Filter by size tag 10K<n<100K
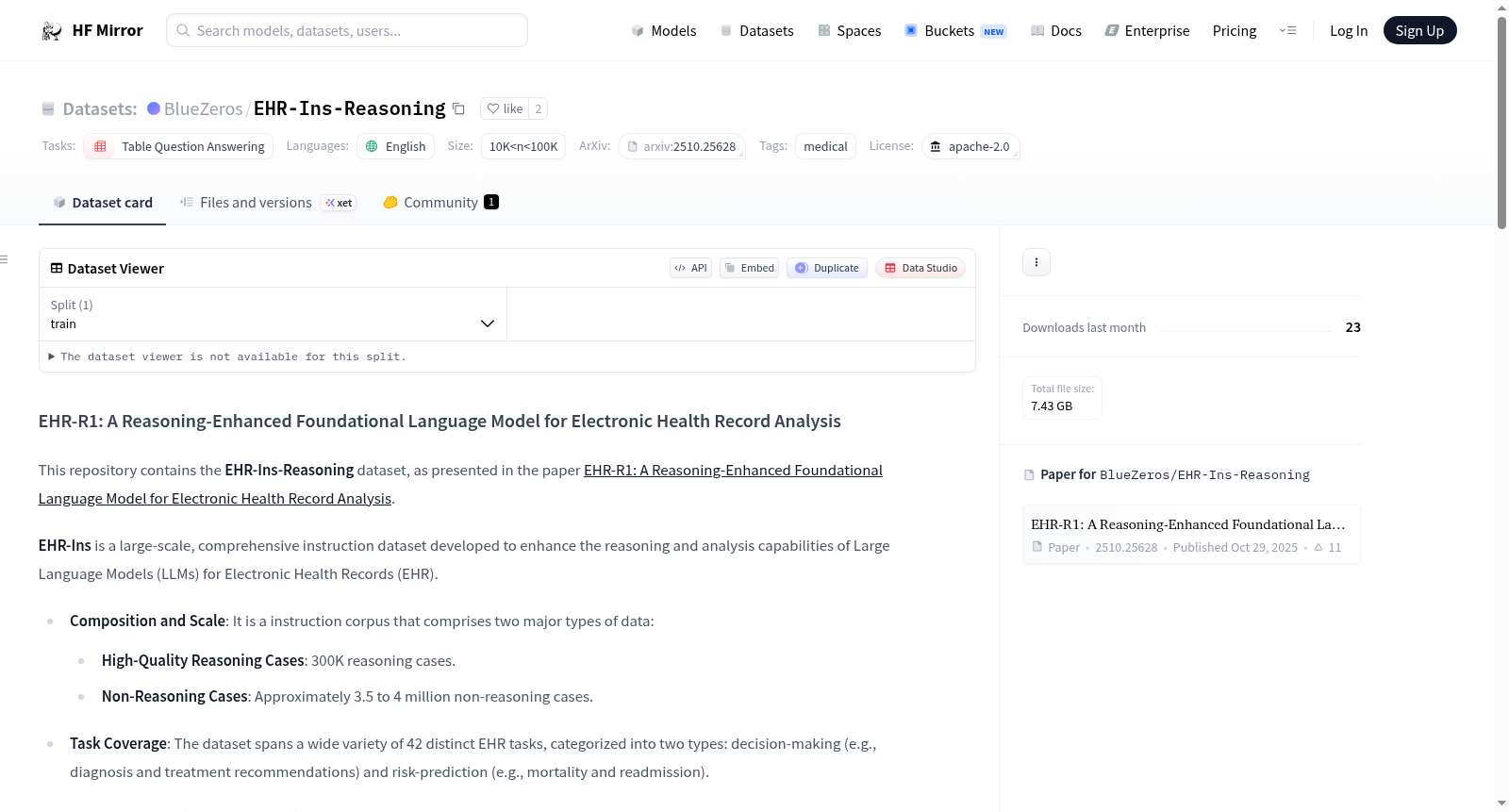This screenshot has height=812, width=1509. click(x=523, y=146)
